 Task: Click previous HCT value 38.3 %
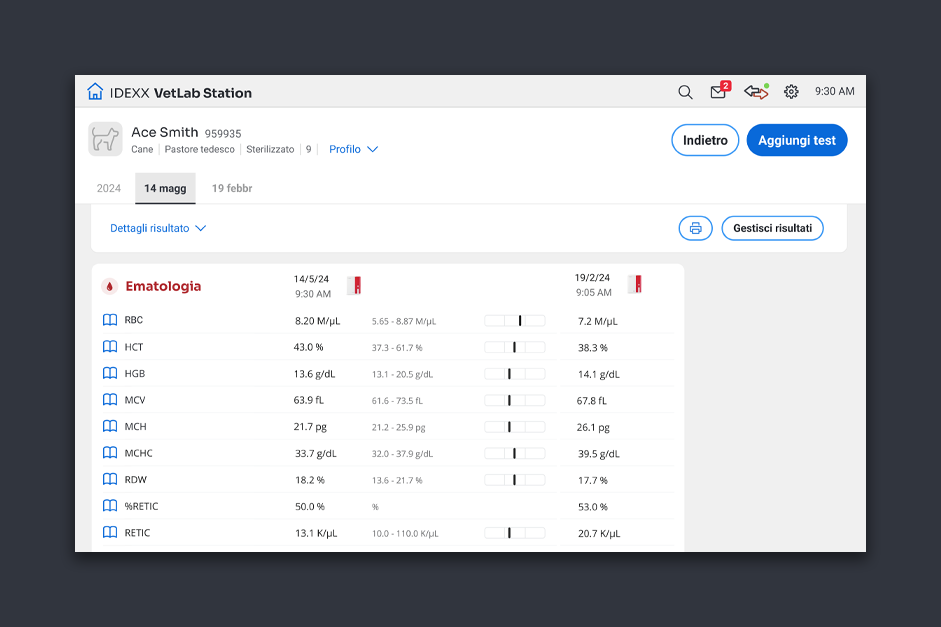[593, 348]
